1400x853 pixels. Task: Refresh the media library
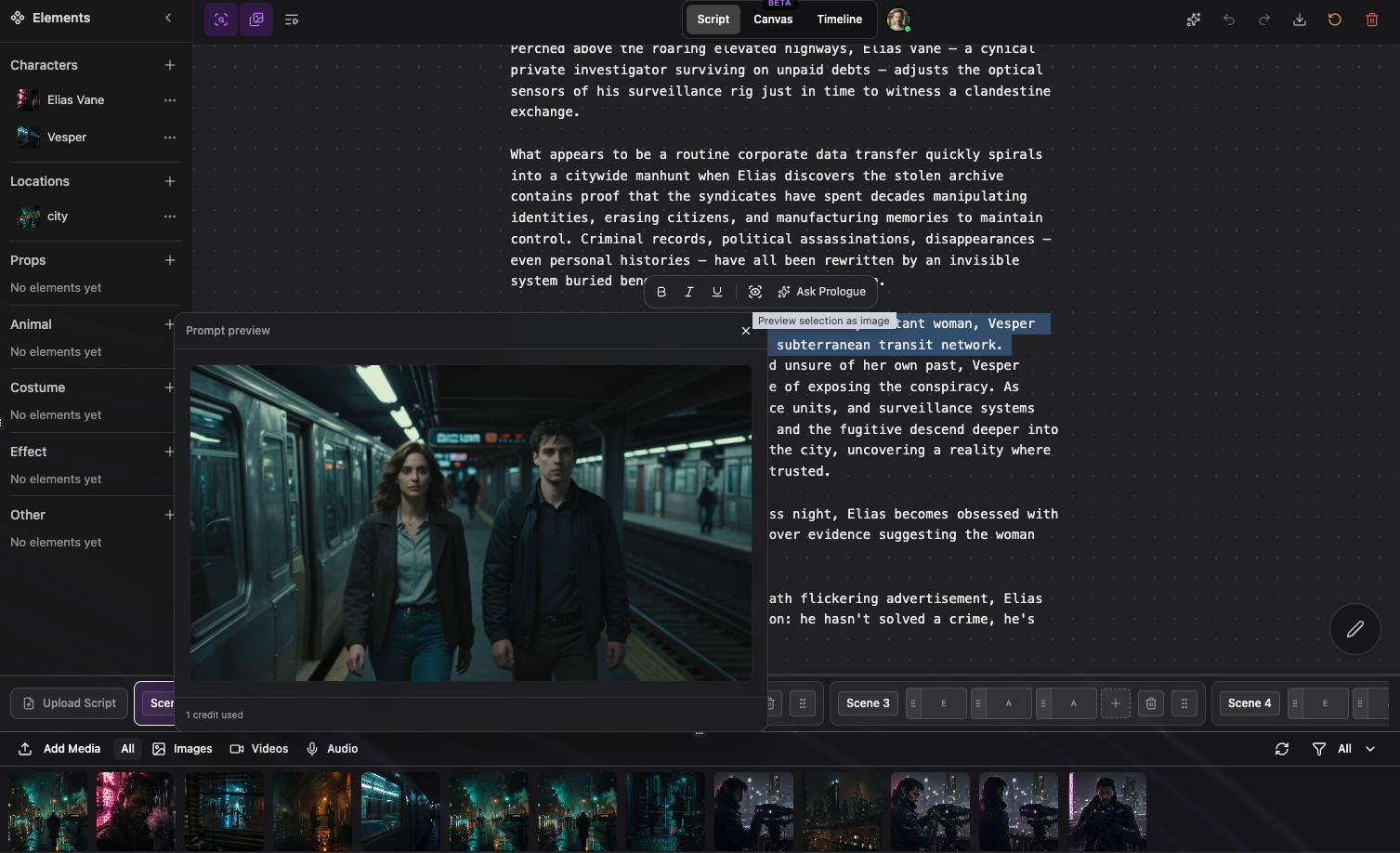(1282, 749)
